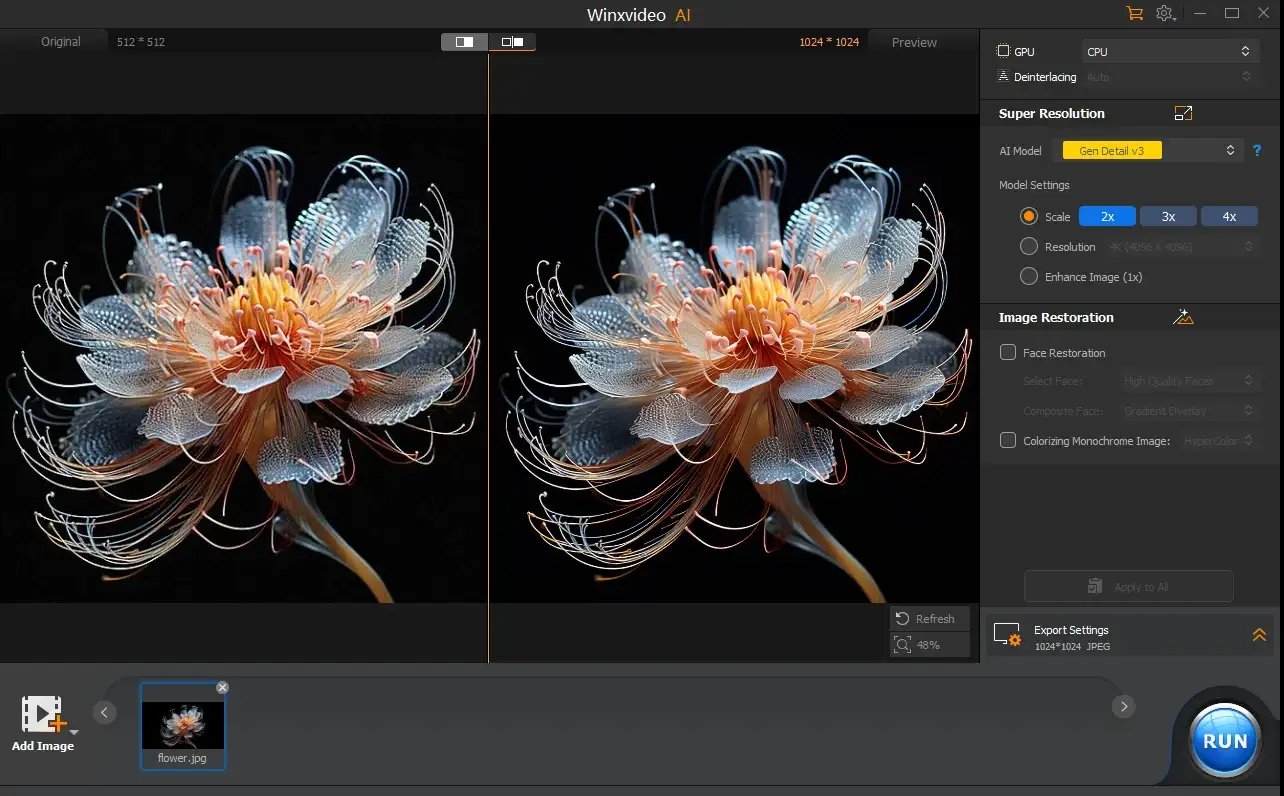Viewport: 1284px width, 796px height.
Task: Click the Add Image icon
Action: click(43, 716)
